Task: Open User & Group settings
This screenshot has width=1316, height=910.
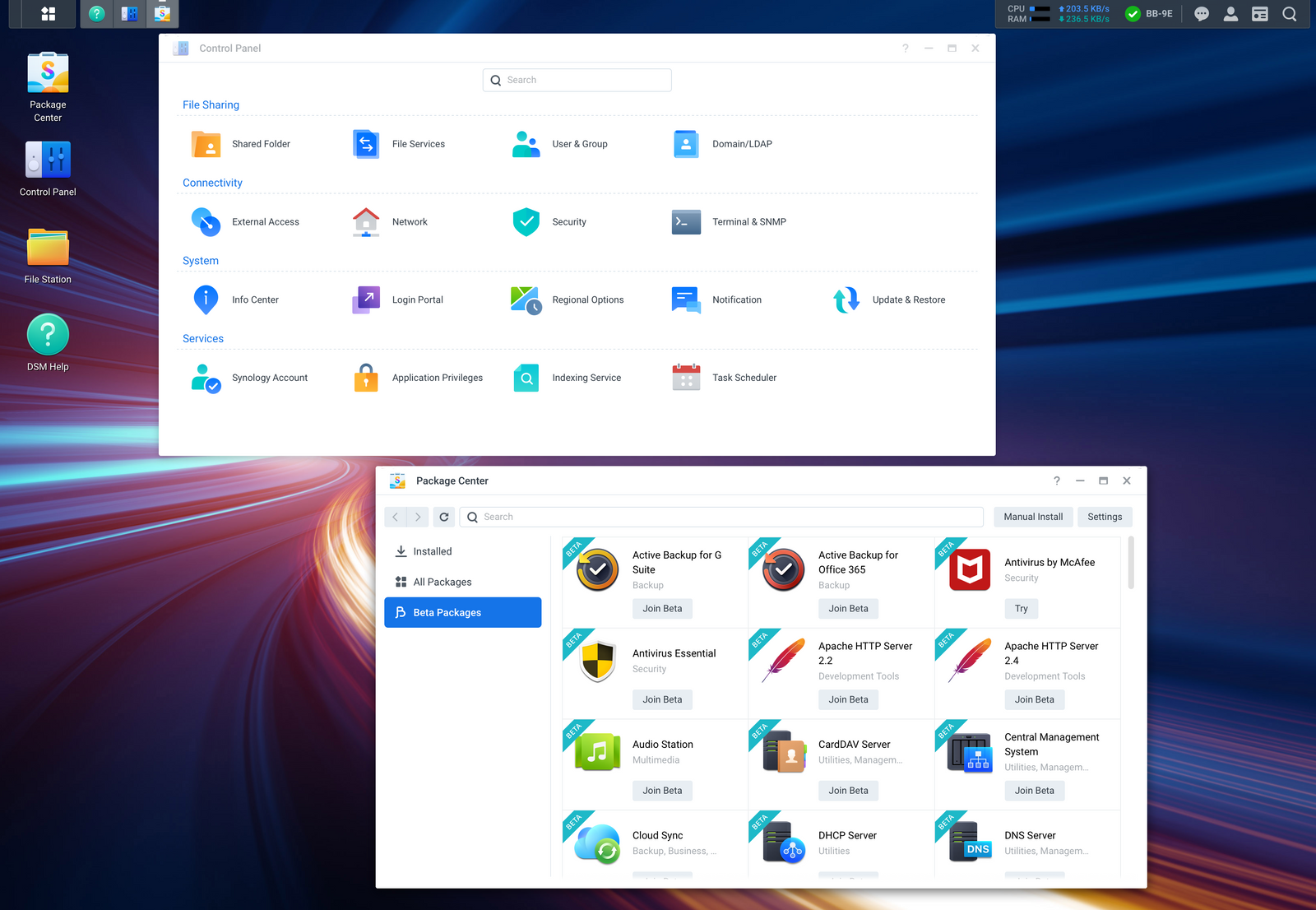Action: tap(579, 144)
